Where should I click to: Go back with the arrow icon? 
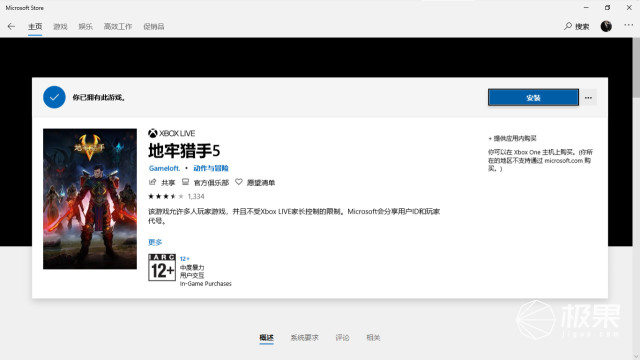pos(11,27)
